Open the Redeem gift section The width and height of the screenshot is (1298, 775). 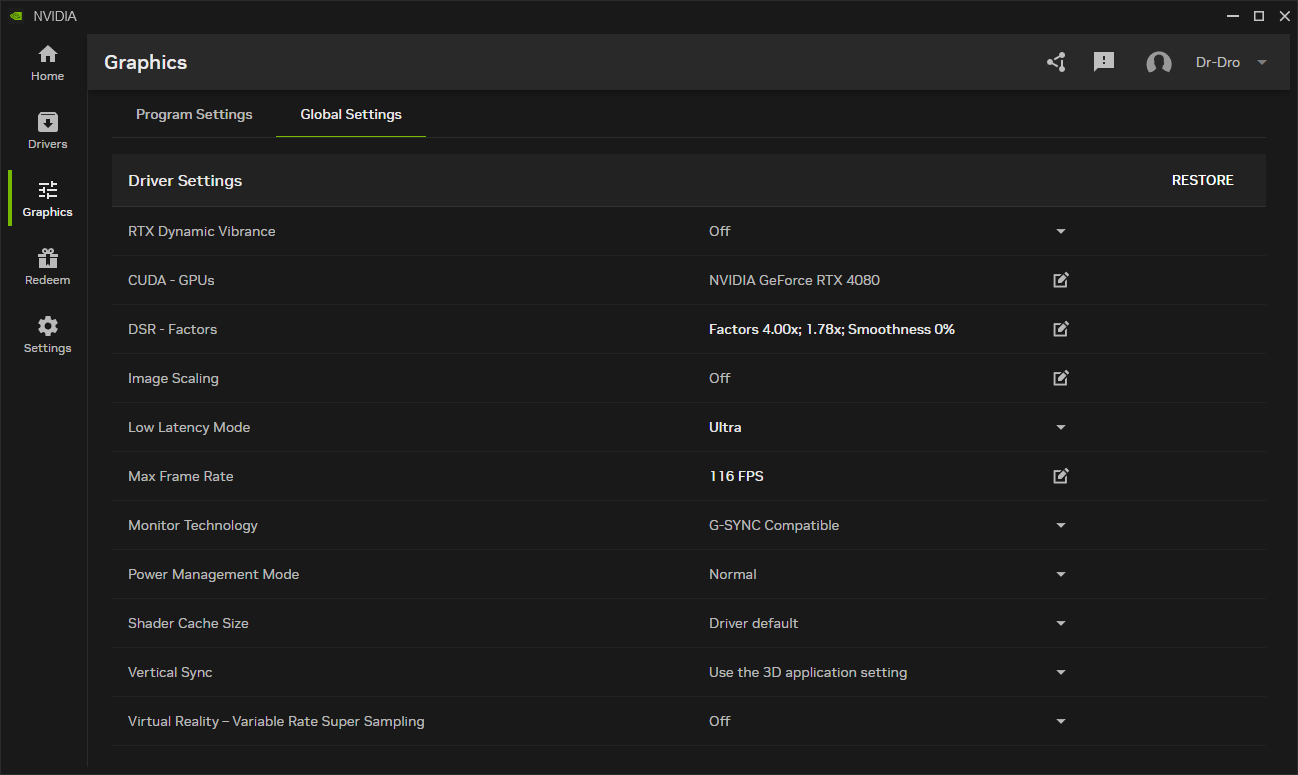coord(47,267)
